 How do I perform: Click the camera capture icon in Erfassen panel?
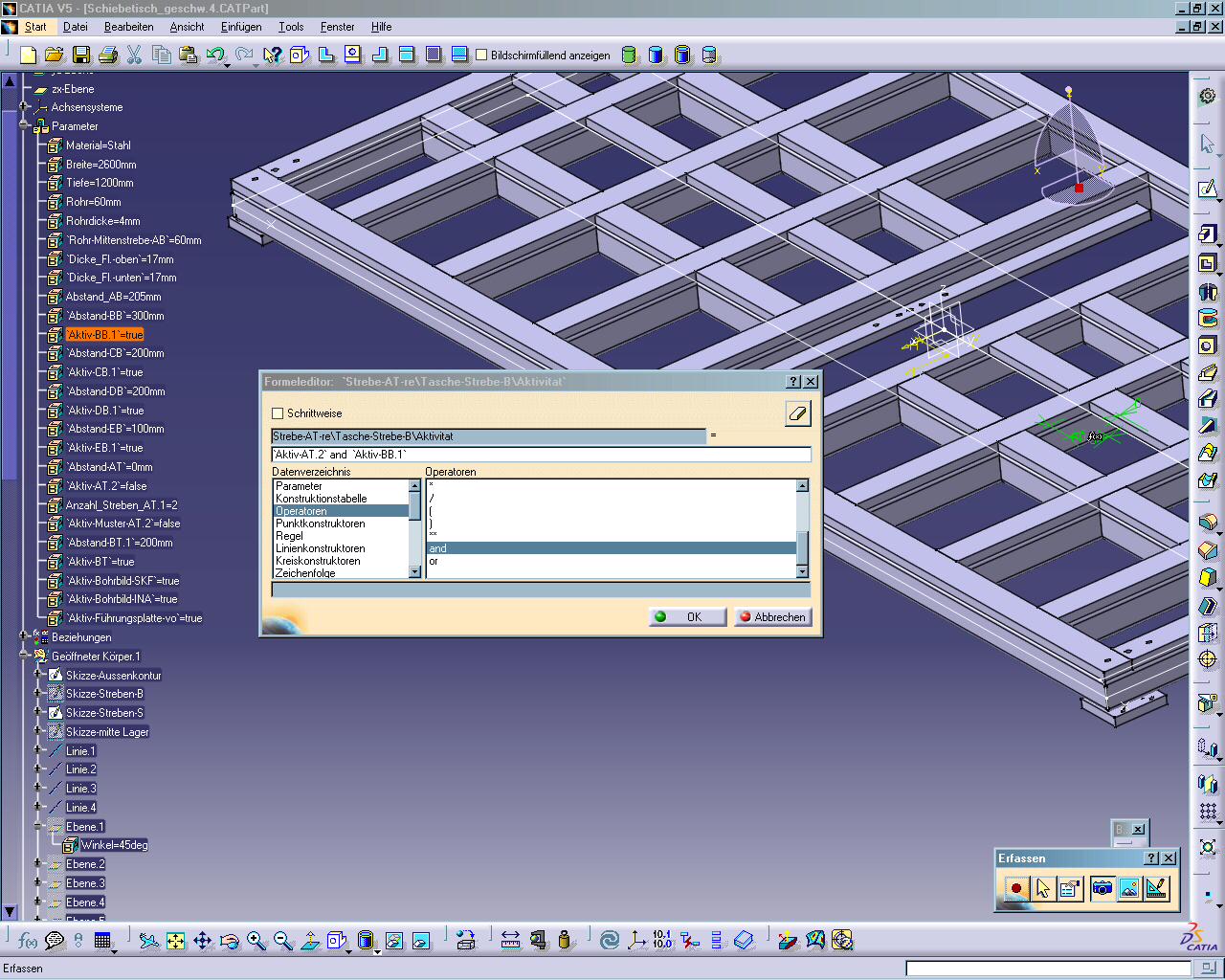(1102, 889)
